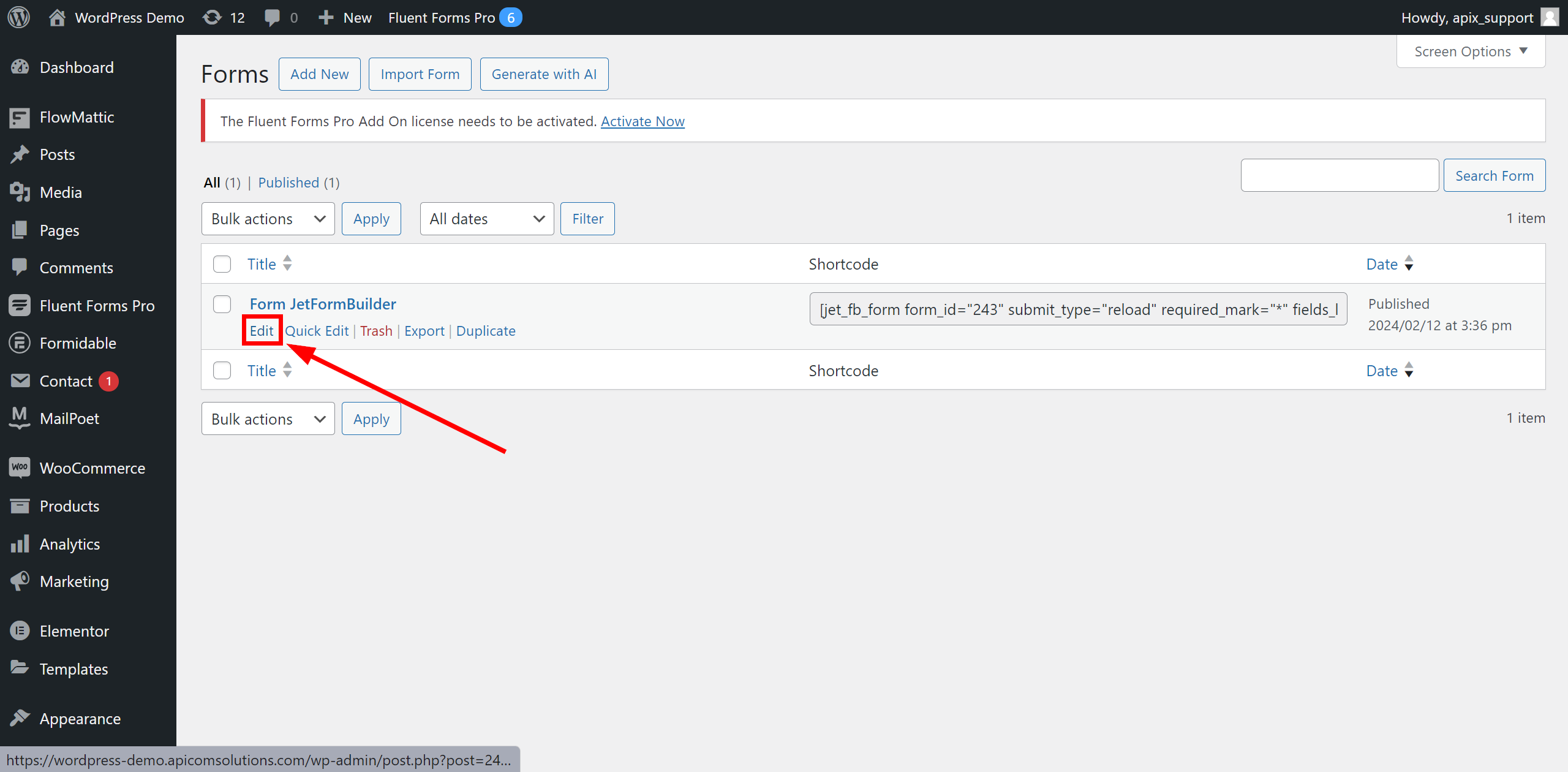The image size is (1568, 772).
Task: Click the Fluent Forms Pro badge 6
Action: [511, 17]
